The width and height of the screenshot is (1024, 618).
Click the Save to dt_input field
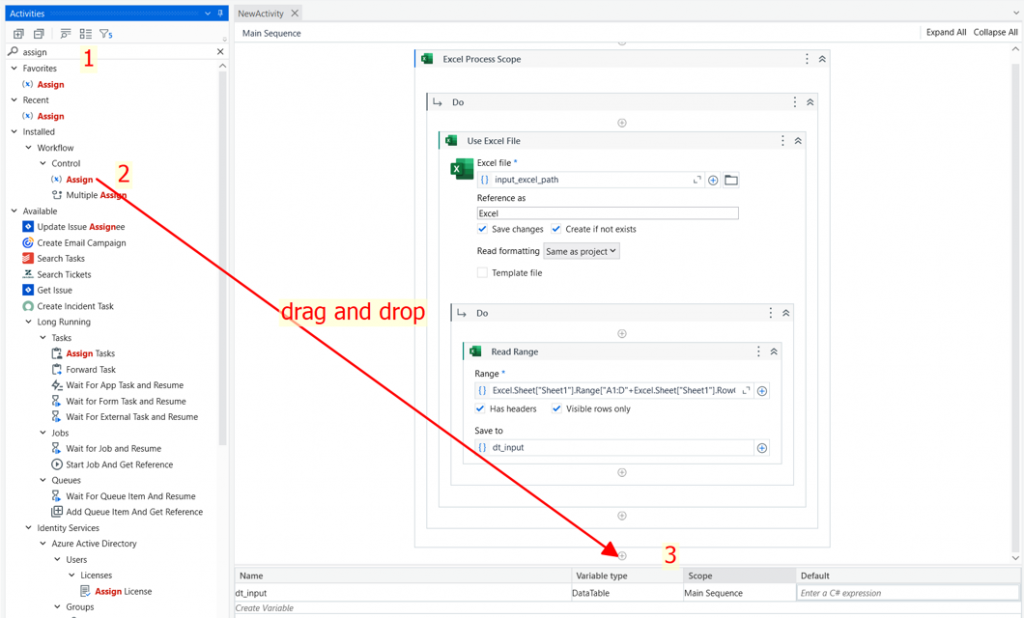point(614,447)
